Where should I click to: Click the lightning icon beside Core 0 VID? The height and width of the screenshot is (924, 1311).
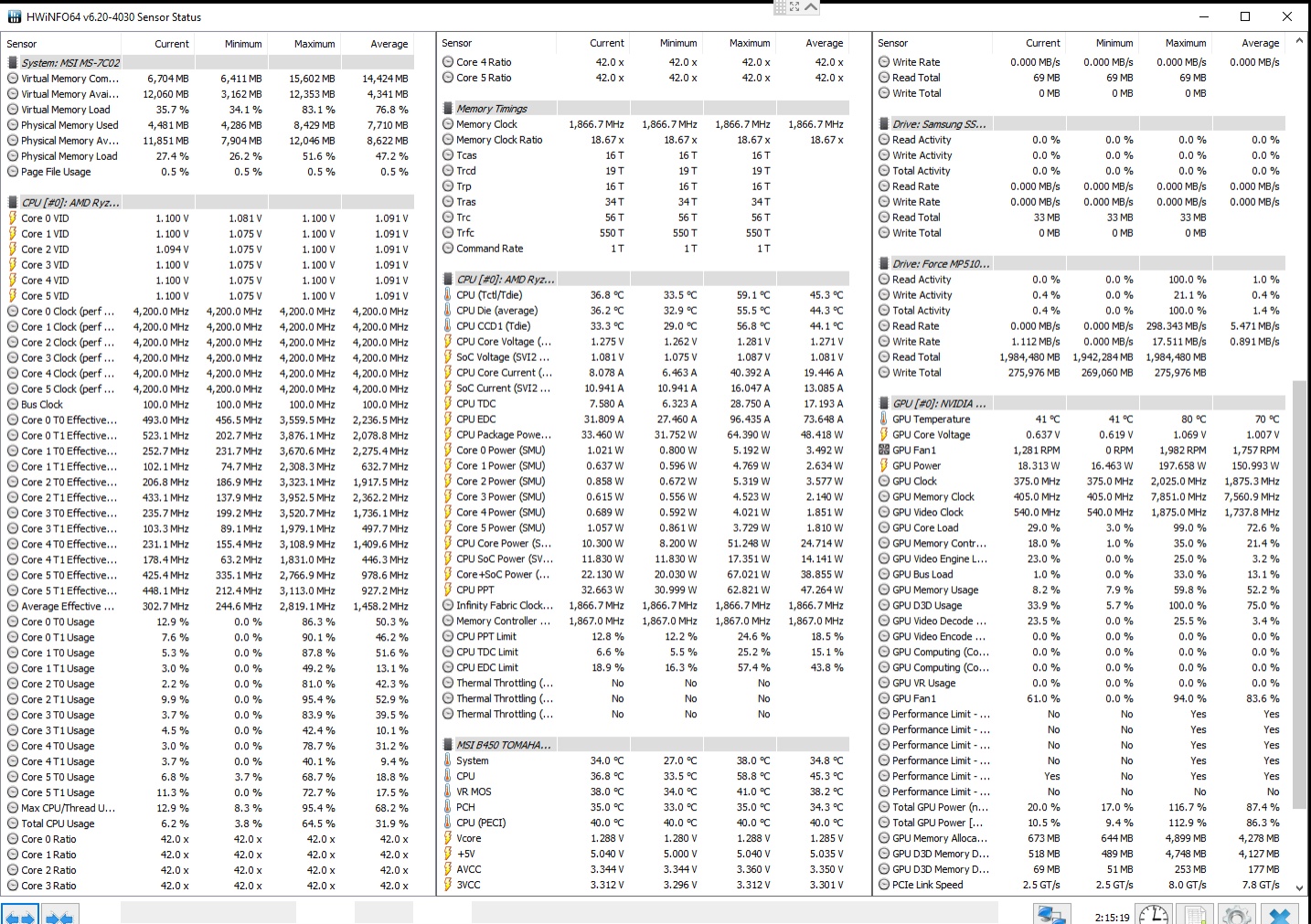[13, 218]
